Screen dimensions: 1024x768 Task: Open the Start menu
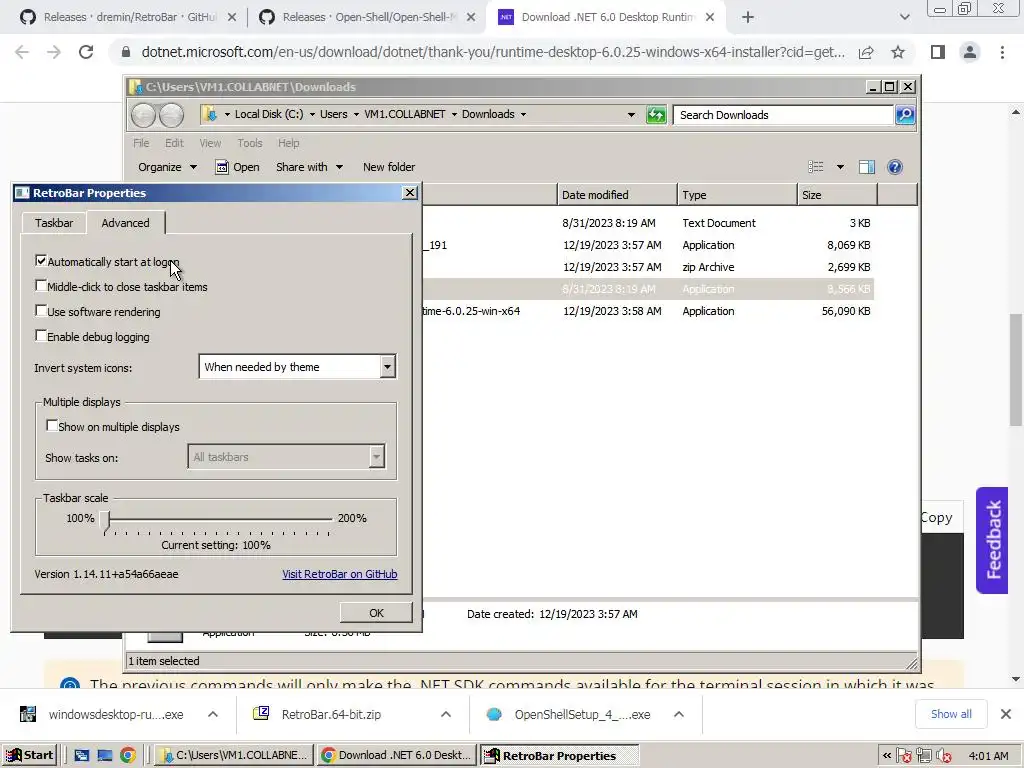point(29,756)
